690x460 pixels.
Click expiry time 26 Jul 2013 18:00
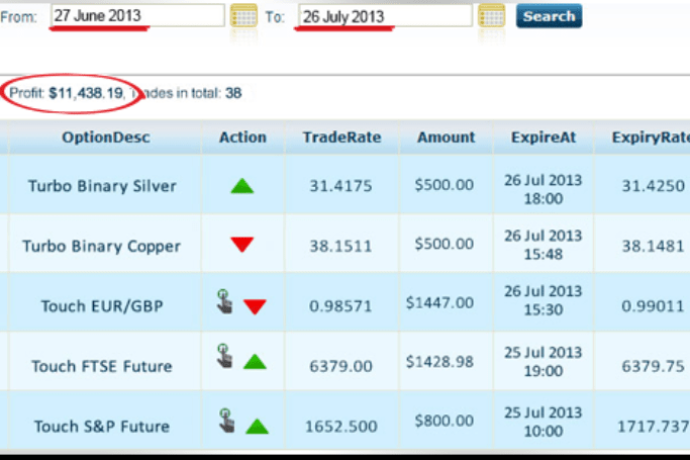(x=543, y=189)
